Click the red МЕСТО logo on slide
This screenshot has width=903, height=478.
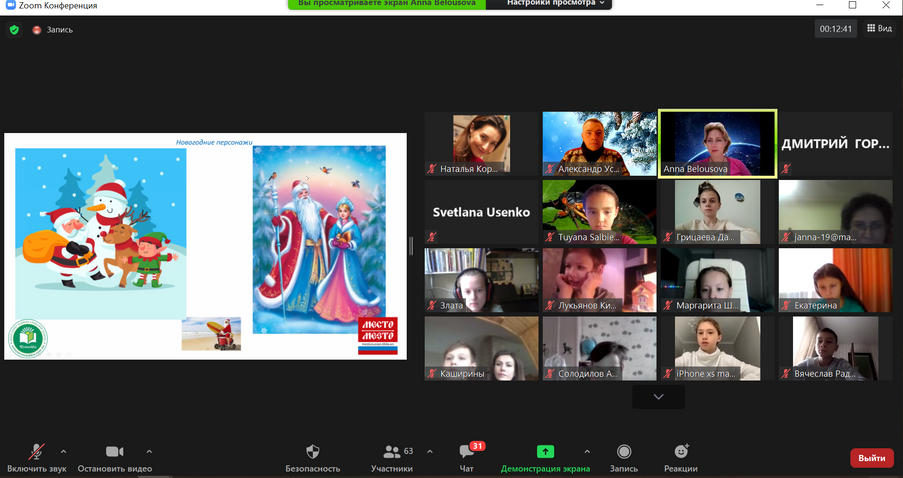[x=378, y=335]
